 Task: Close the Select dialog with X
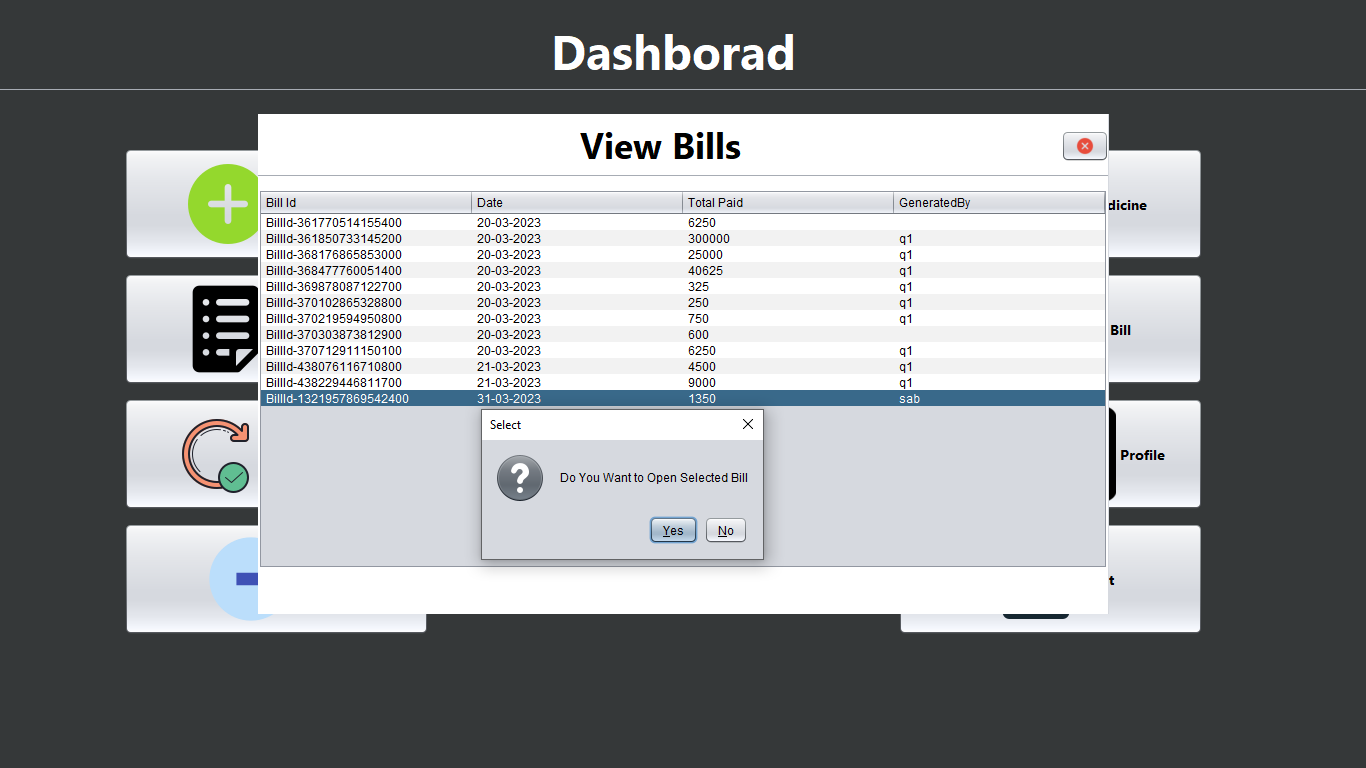(x=748, y=425)
